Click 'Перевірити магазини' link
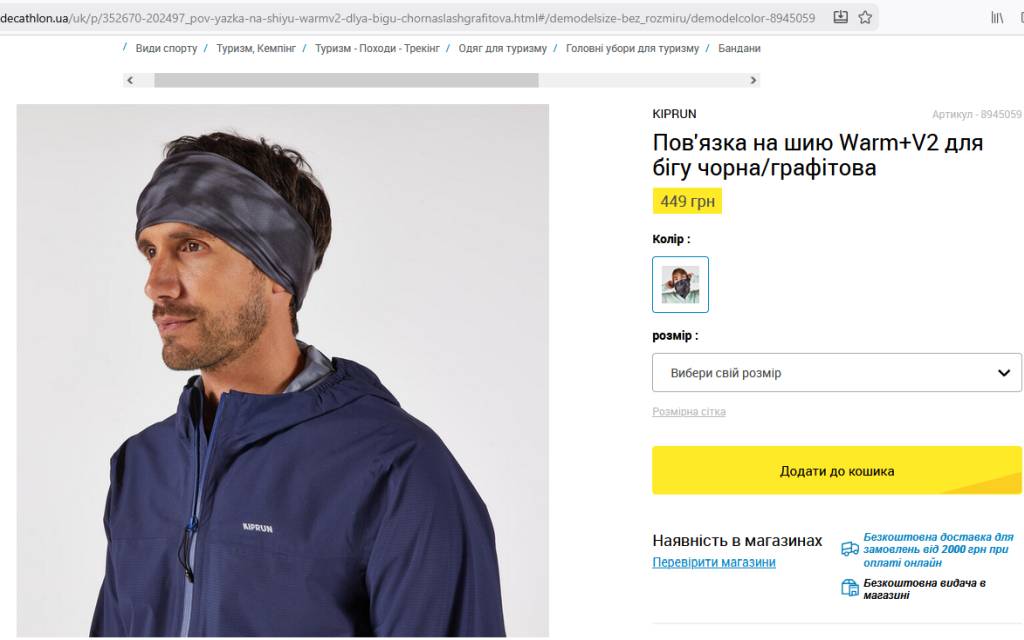This screenshot has height=640, width=1024. coord(713,562)
